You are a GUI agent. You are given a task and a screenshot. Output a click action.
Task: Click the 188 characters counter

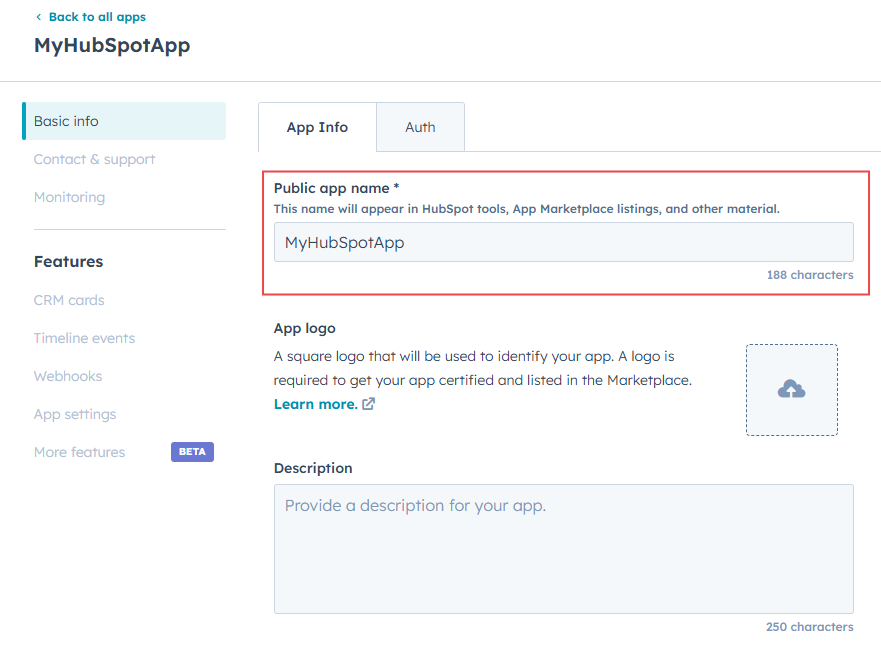[x=810, y=275]
